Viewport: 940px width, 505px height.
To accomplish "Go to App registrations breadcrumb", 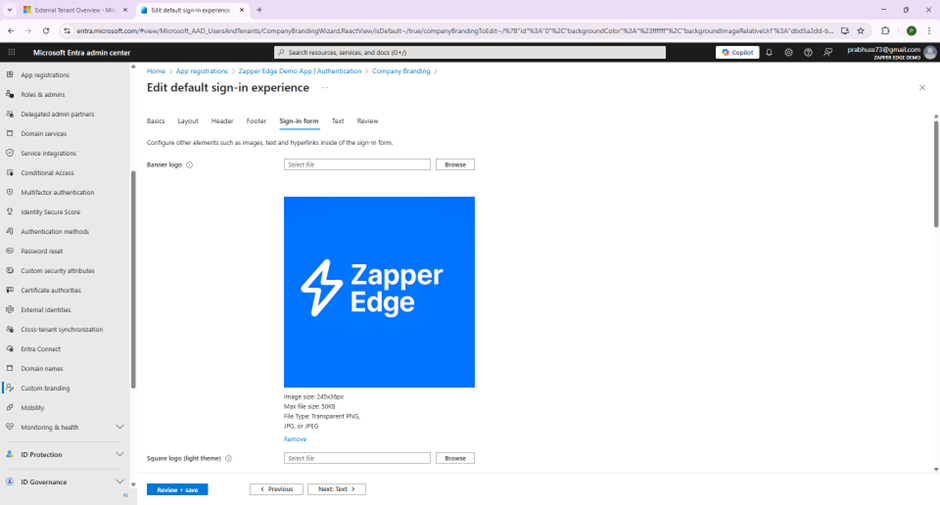I will pyautogui.click(x=201, y=71).
